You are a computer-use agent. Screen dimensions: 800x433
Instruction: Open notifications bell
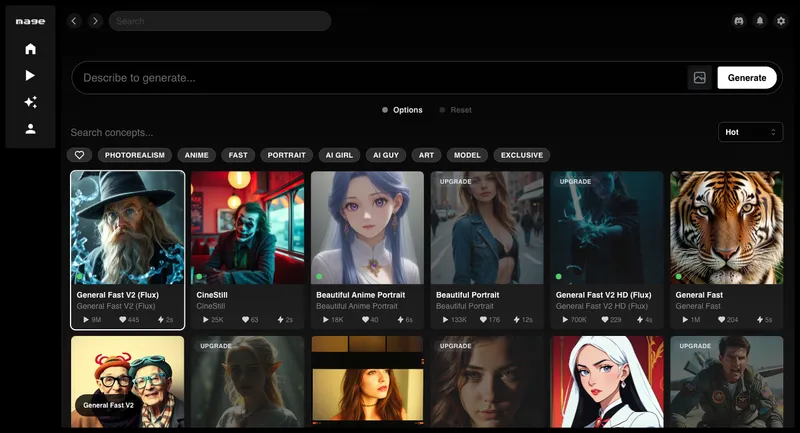coord(760,21)
